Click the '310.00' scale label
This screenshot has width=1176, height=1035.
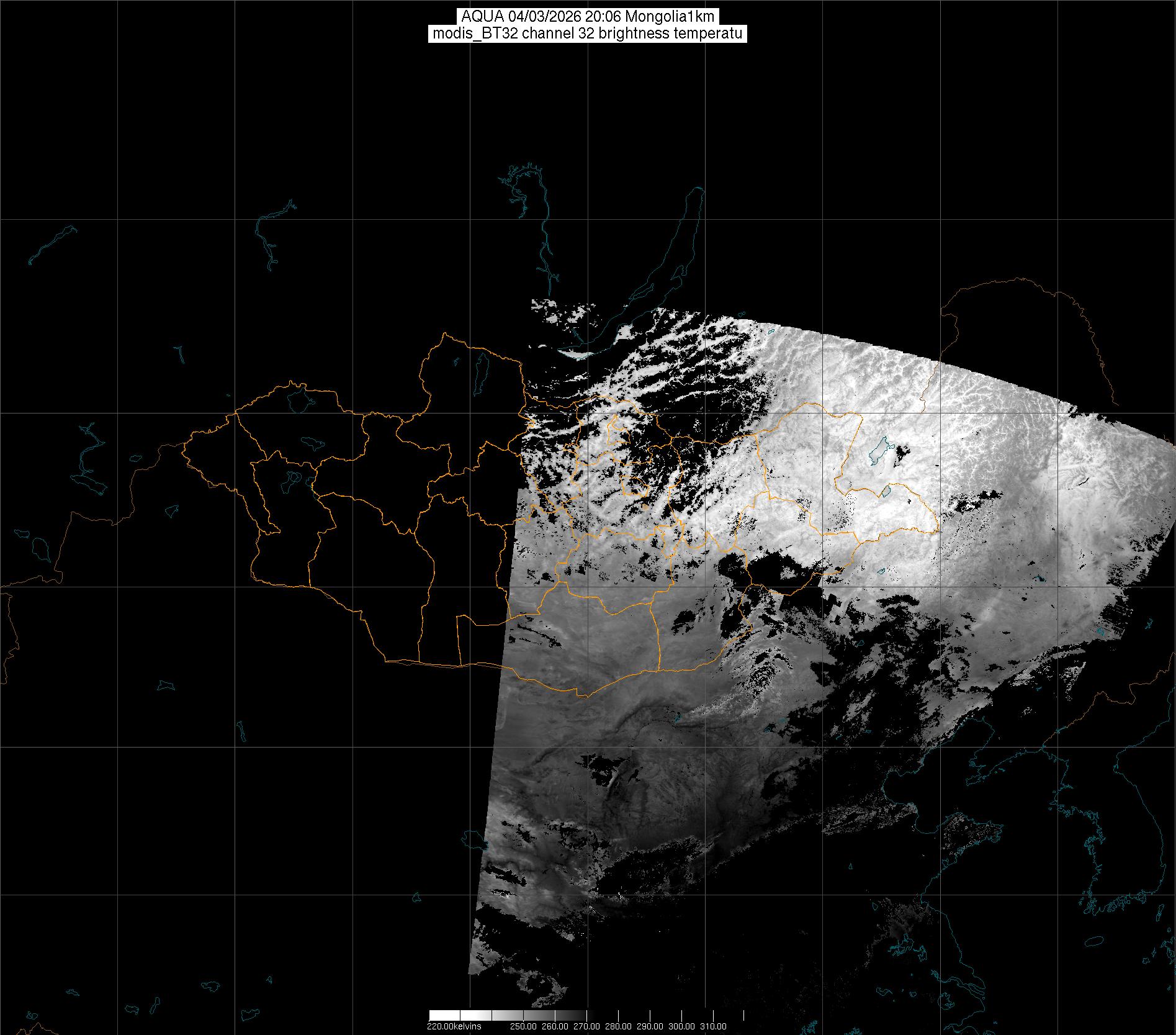[x=713, y=1026]
